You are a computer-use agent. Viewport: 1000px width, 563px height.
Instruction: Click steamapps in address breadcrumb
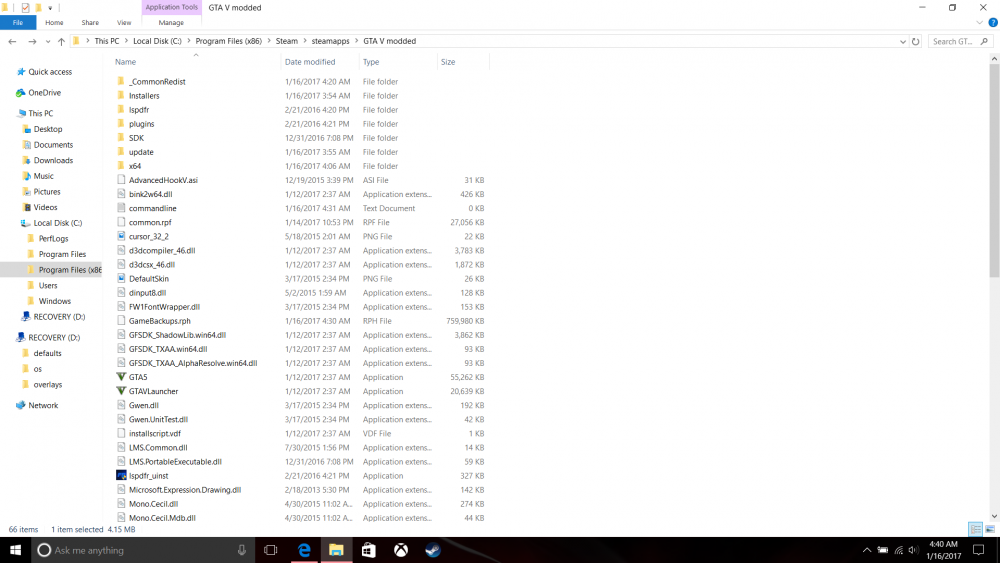coord(330,41)
